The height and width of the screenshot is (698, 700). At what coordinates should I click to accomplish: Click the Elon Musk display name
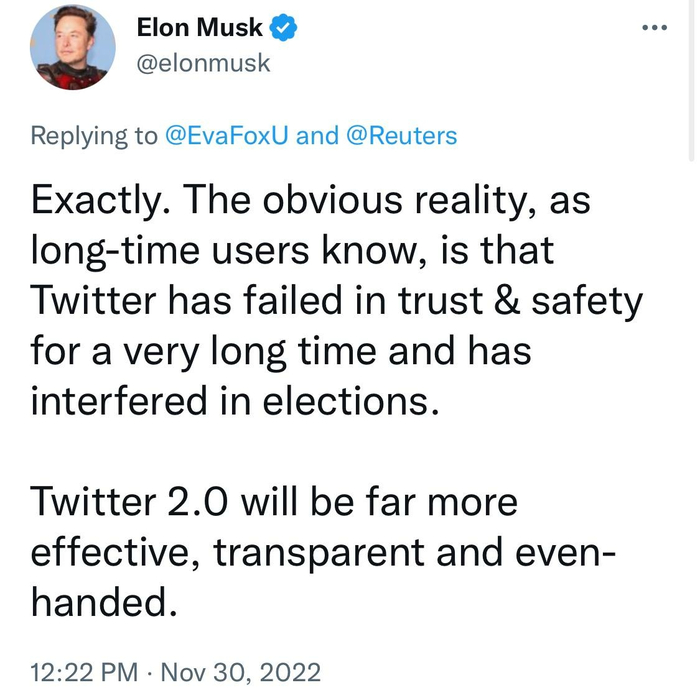click(199, 29)
